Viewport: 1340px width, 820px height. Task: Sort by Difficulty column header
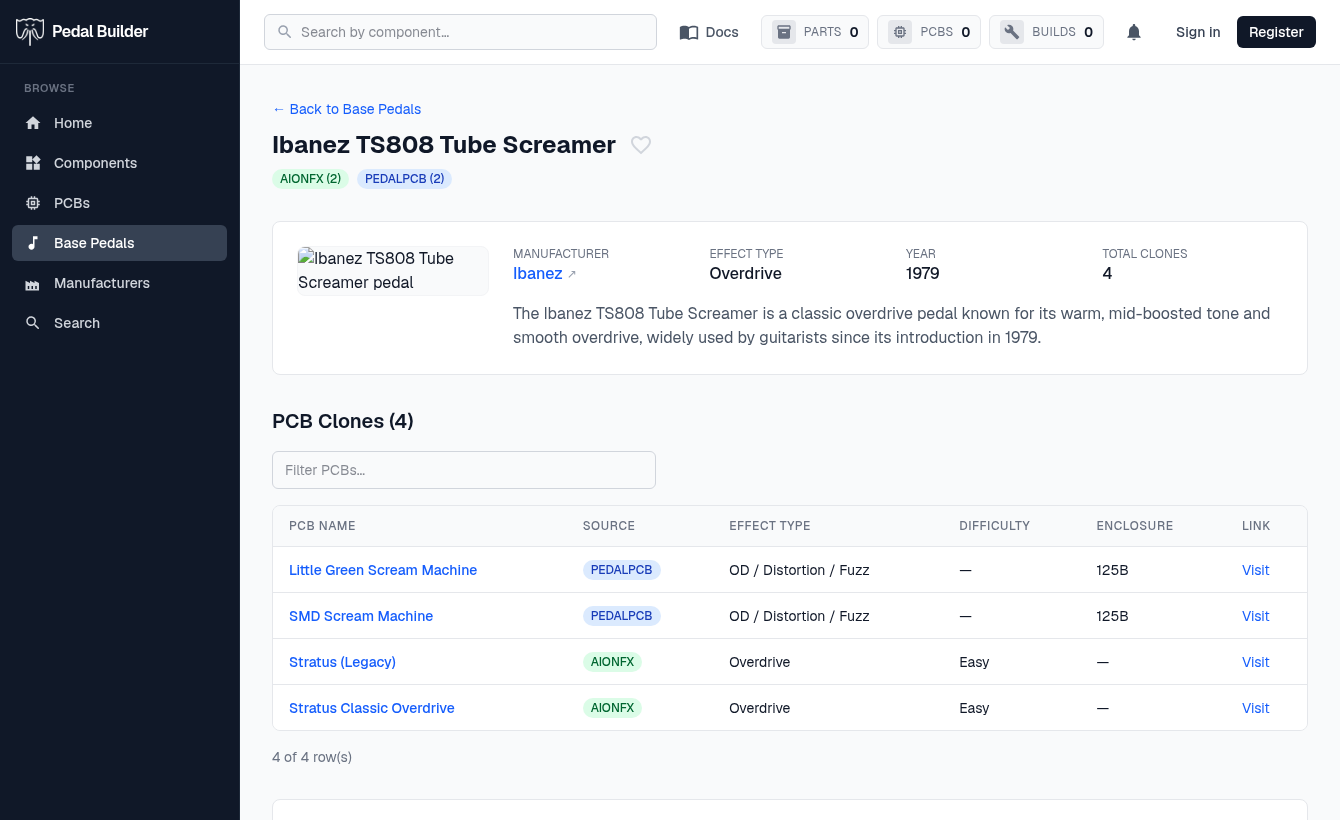point(994,526)
